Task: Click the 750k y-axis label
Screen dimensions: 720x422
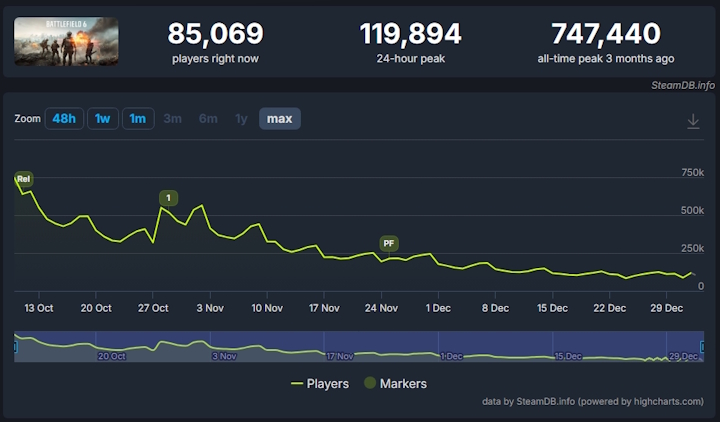Action: (x=692, y=173)
